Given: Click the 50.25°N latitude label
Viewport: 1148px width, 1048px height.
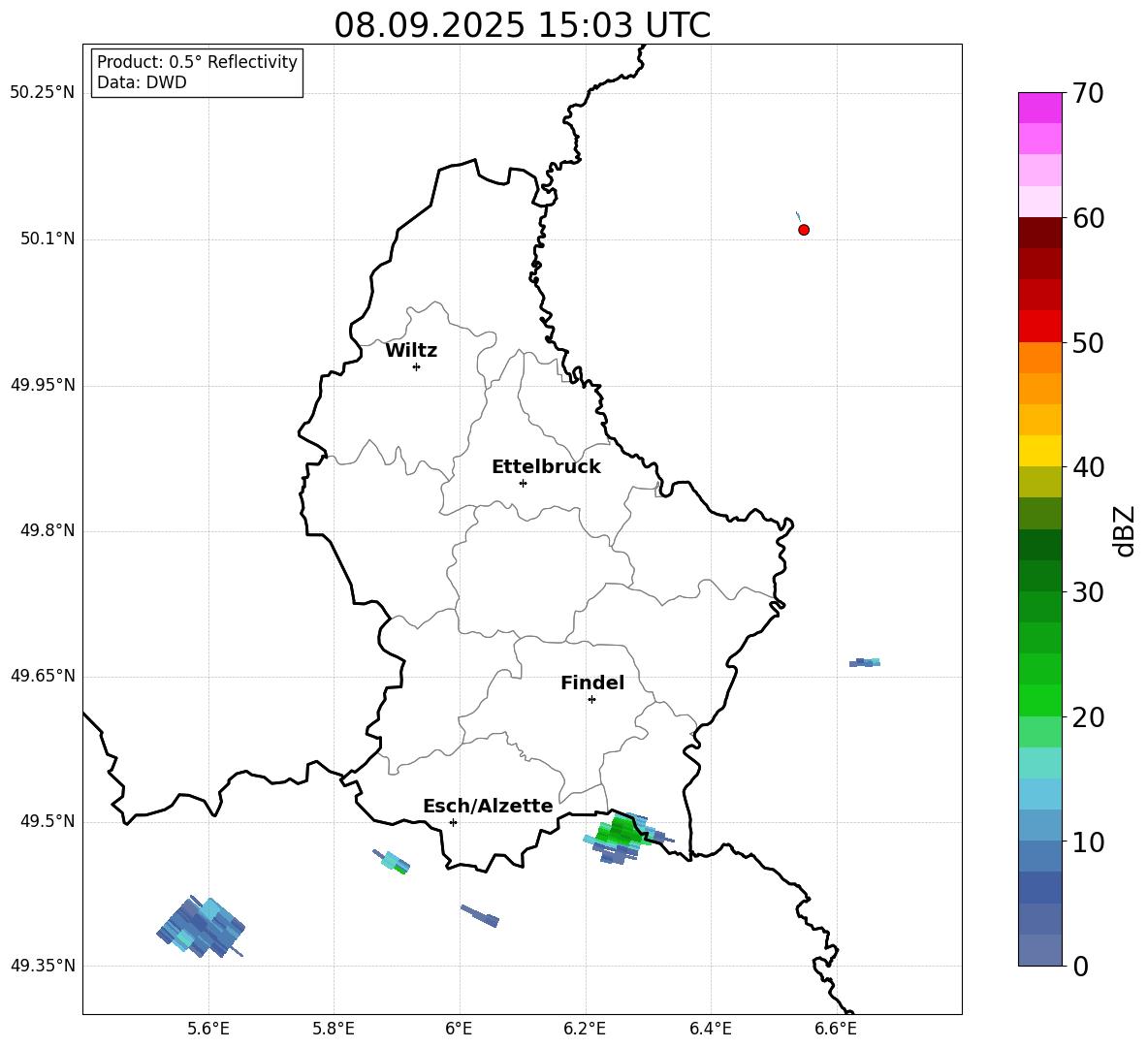Looking at the screenshot, I should pyautogui.click(x=42, y=93).
